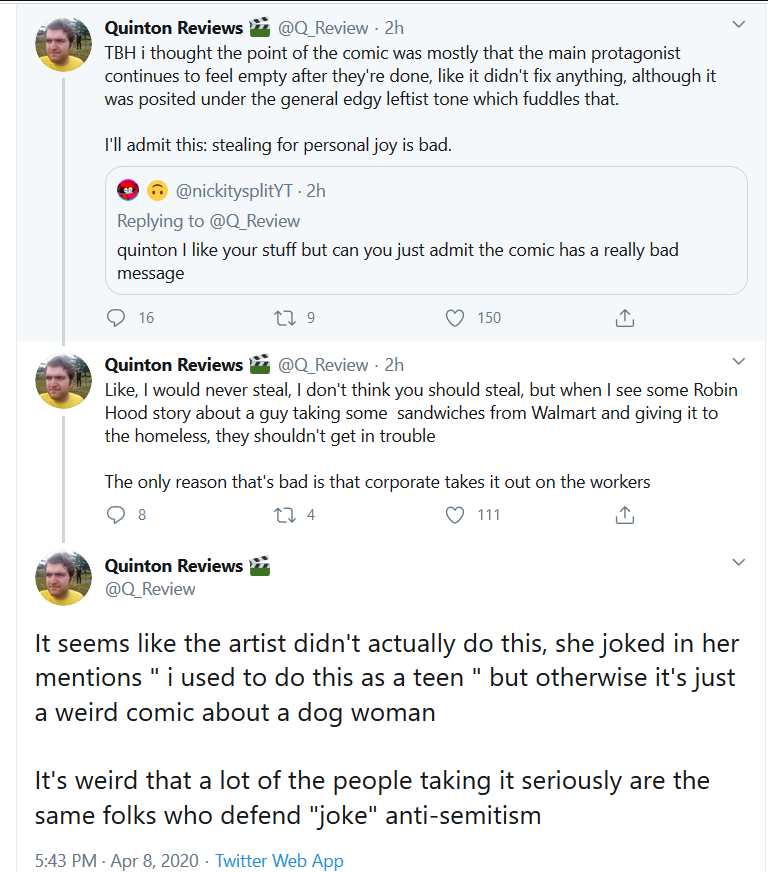
Task: Click the 5:43 PM Apr 8, 2020 timestamp
Action: pos(117,860)
